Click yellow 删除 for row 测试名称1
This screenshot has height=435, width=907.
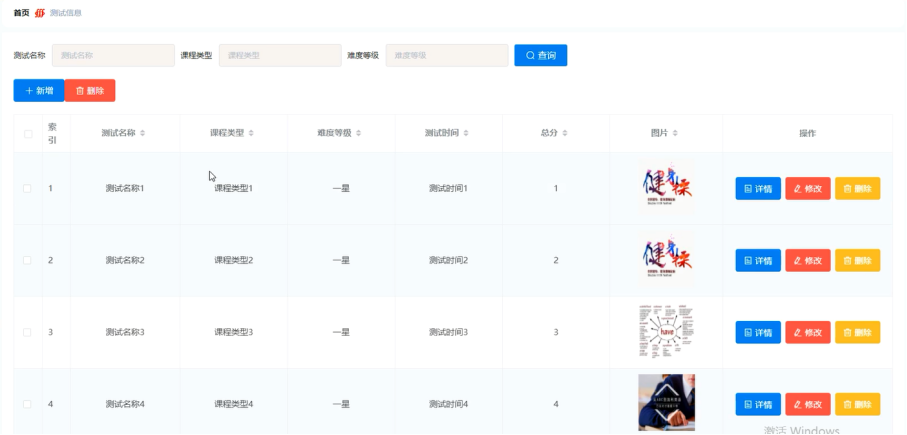[857, 189]
